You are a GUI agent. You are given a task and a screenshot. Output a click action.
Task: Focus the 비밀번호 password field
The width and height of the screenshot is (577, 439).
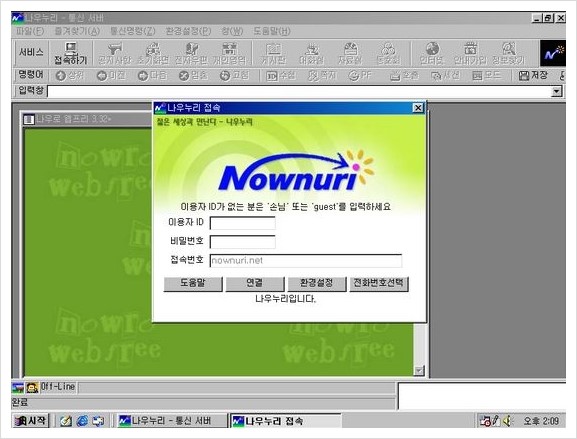[243, 242]
